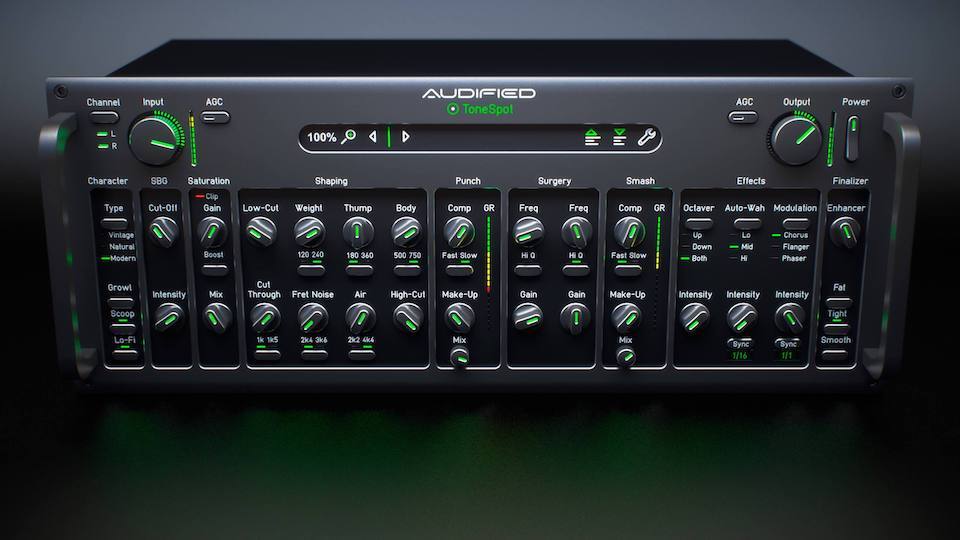Click the small Punch Mix knob
960x540 pixels.
pos(459,357)
